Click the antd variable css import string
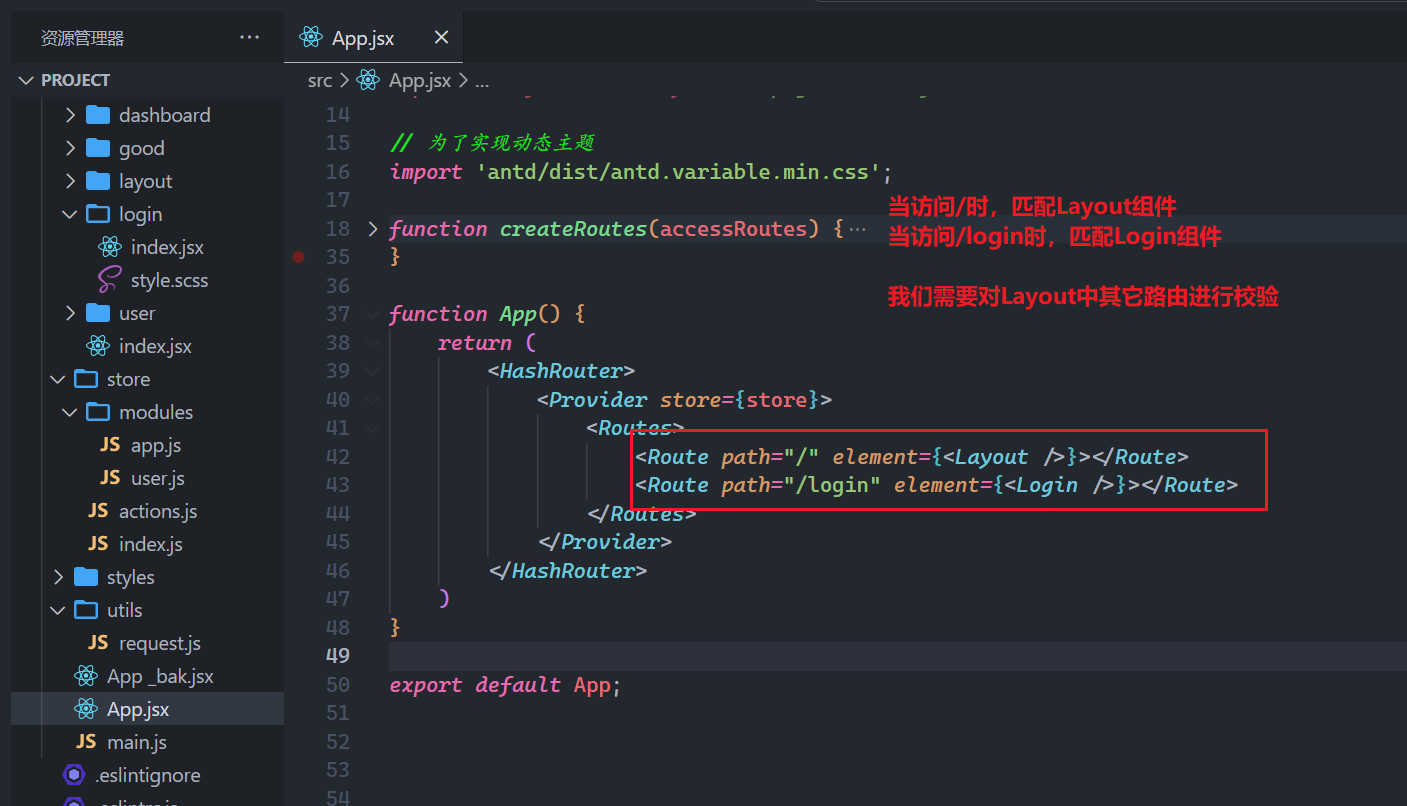Viewport: 1407px width, 806px height. [x=679, y=172]
